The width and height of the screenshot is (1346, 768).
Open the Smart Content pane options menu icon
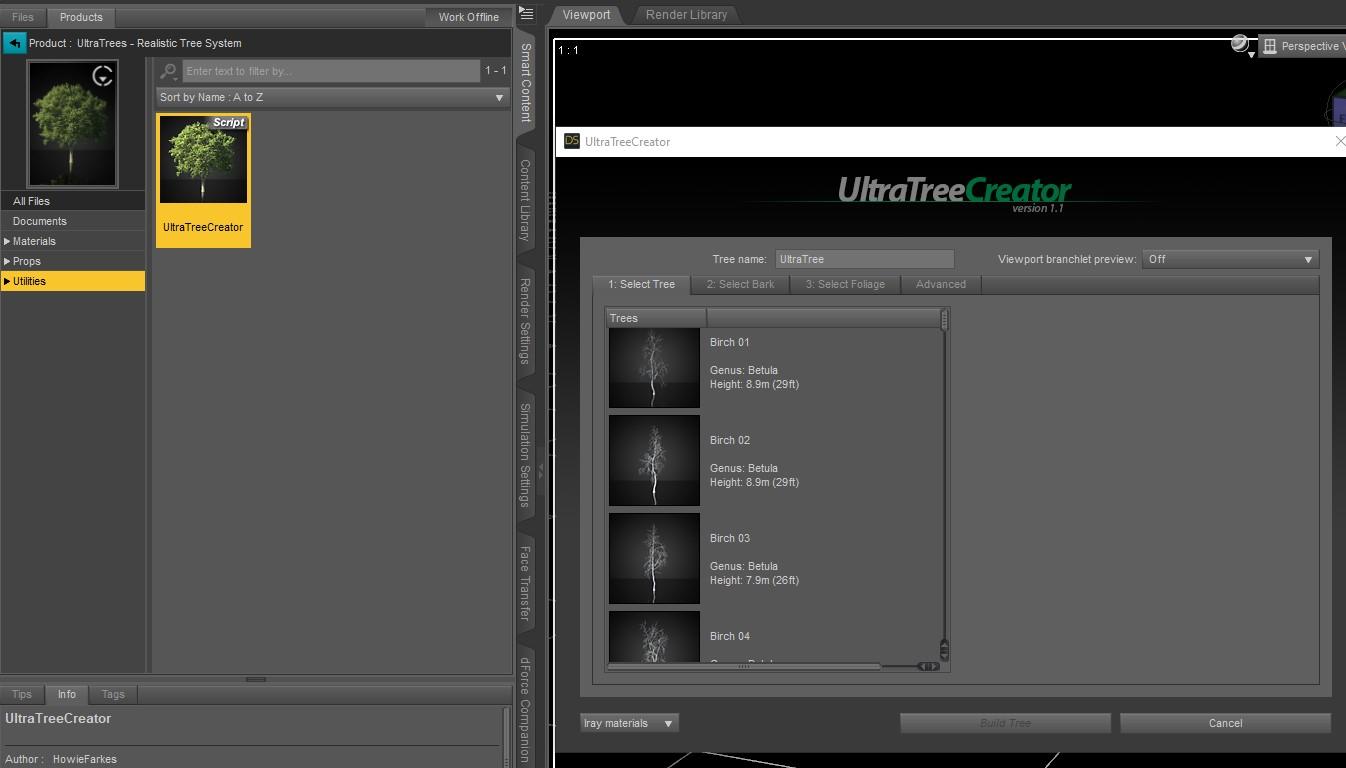click(527, 14)
